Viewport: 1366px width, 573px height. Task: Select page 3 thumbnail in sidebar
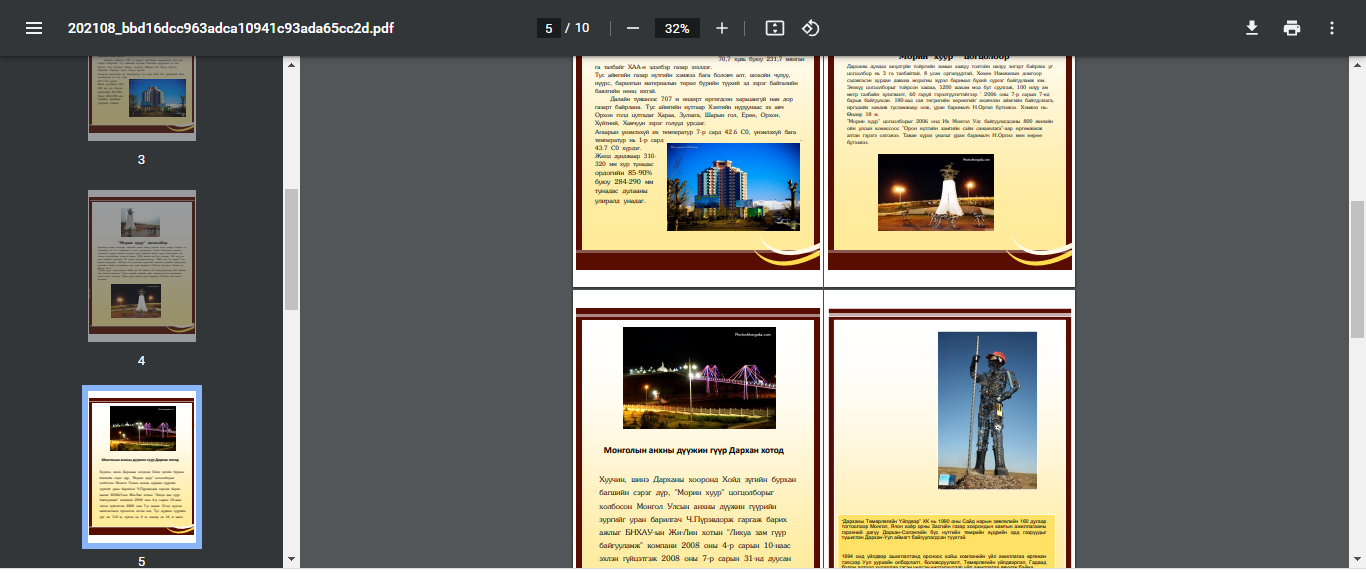point(141,98)
